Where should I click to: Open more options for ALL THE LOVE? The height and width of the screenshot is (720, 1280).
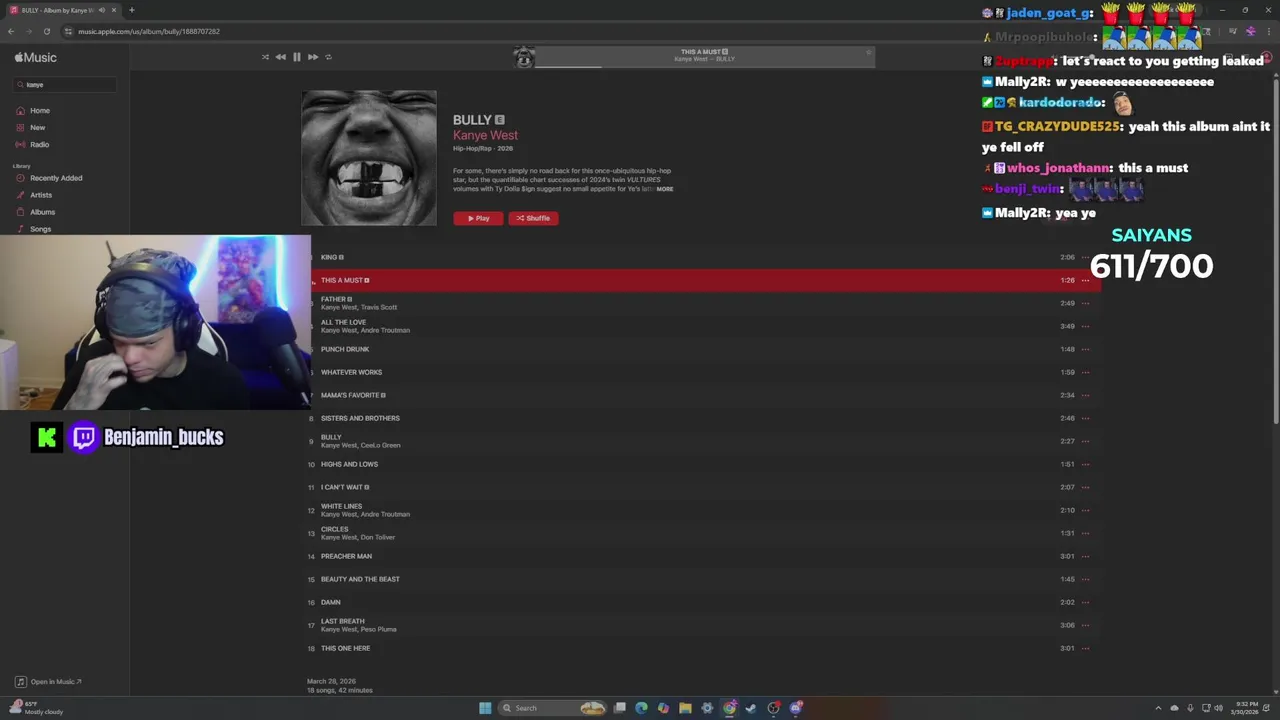[1085, 326]
